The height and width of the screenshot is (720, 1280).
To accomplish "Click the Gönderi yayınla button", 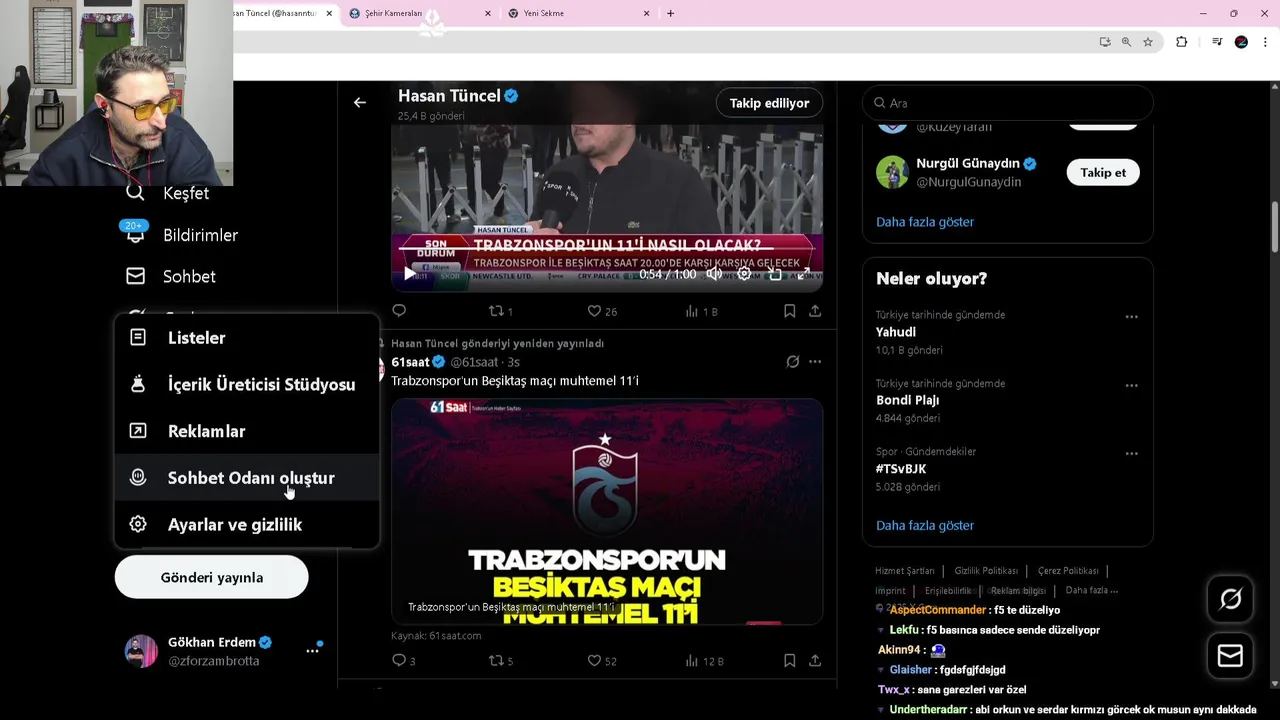I will [x=211, y=577].
